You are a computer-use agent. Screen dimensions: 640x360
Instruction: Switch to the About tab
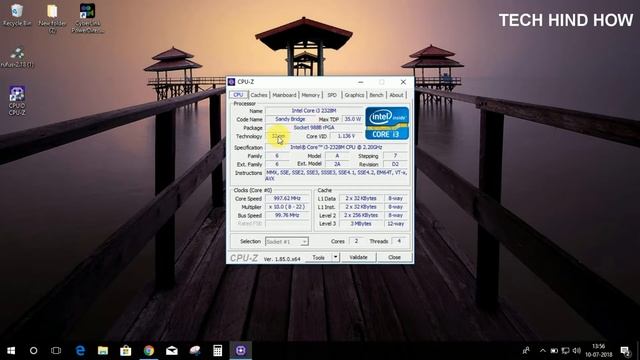[x=396, y=95]
